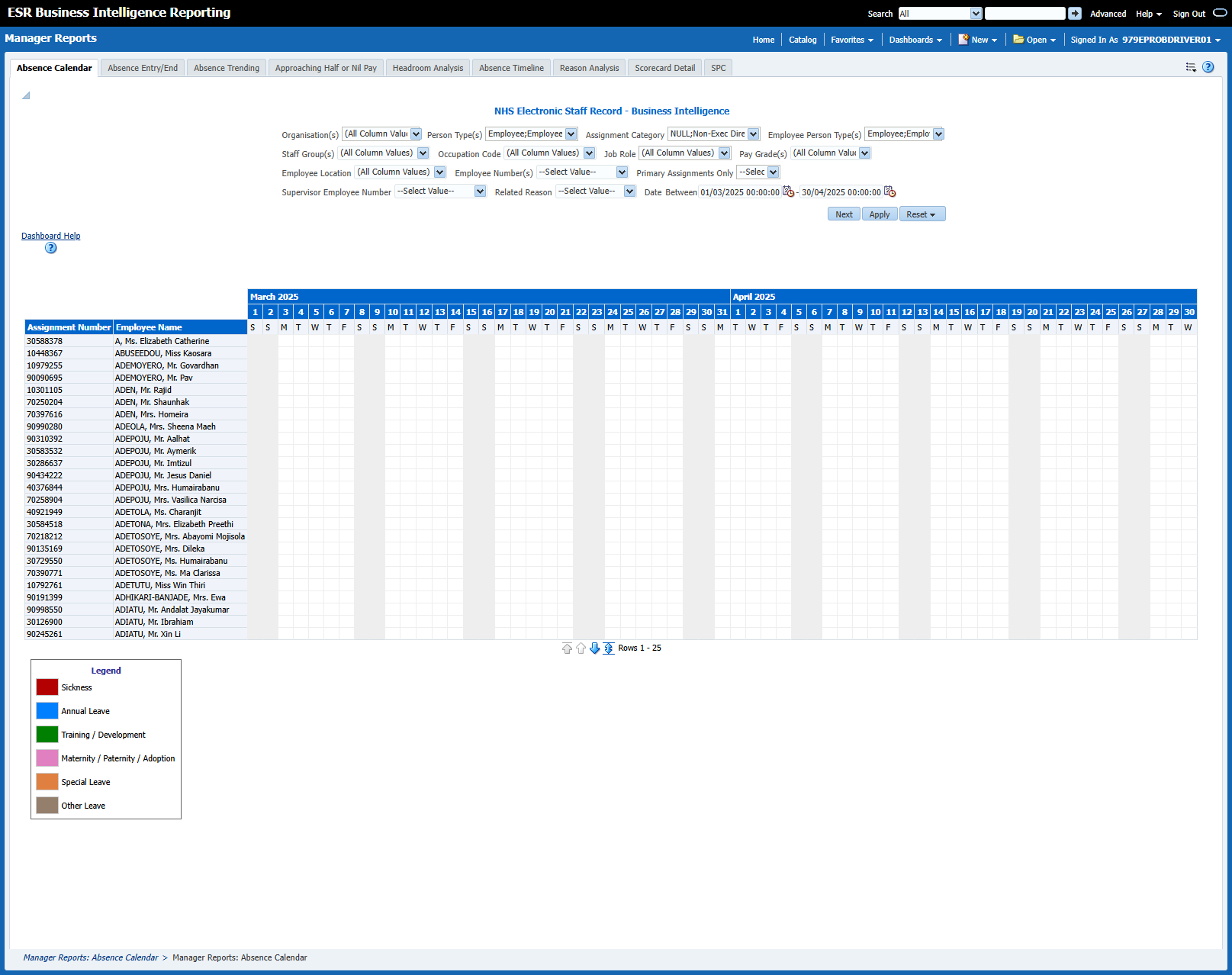Open the start date calendar picker

[x=788, y=192]
